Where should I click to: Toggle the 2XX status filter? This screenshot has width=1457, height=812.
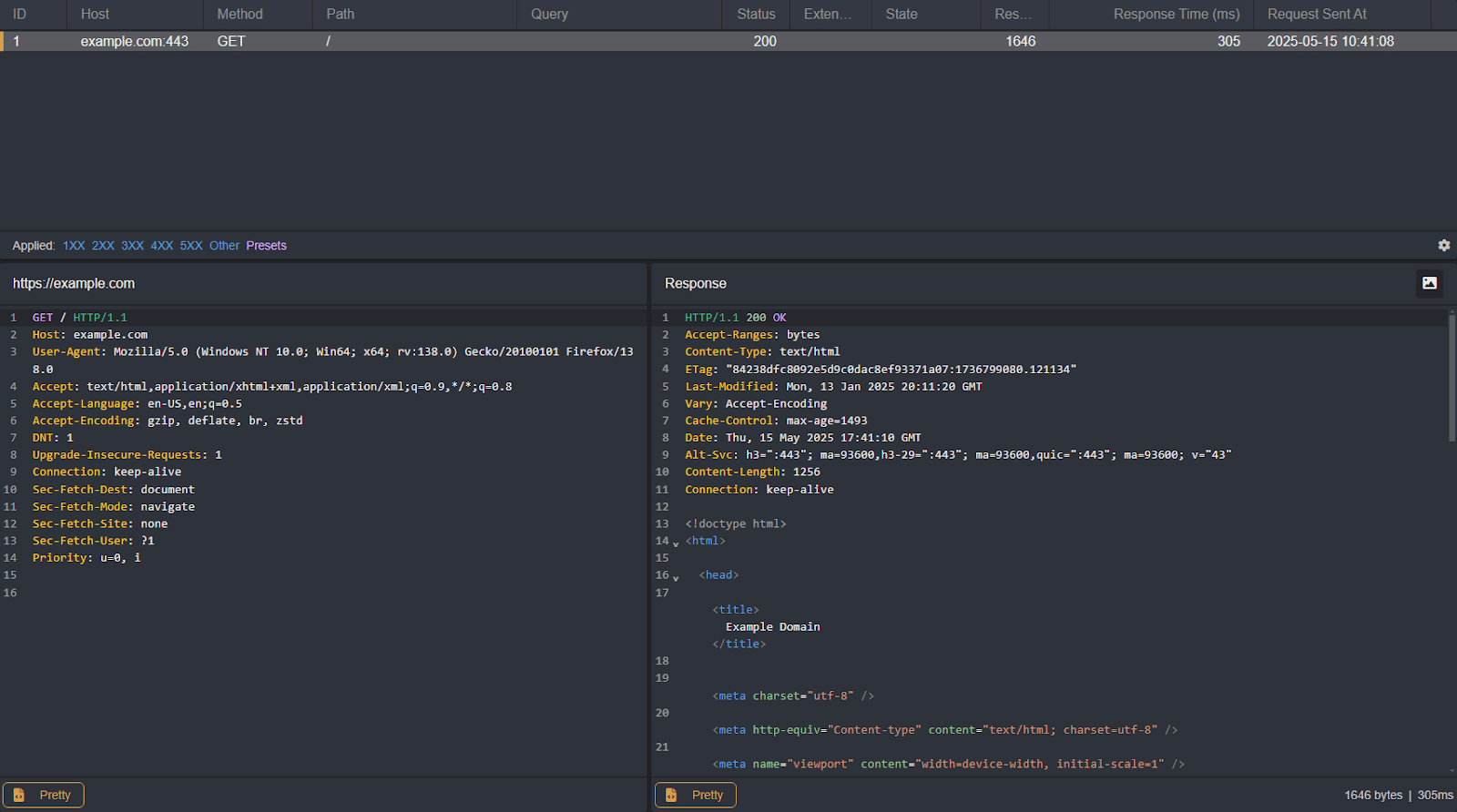click(103, 246)
